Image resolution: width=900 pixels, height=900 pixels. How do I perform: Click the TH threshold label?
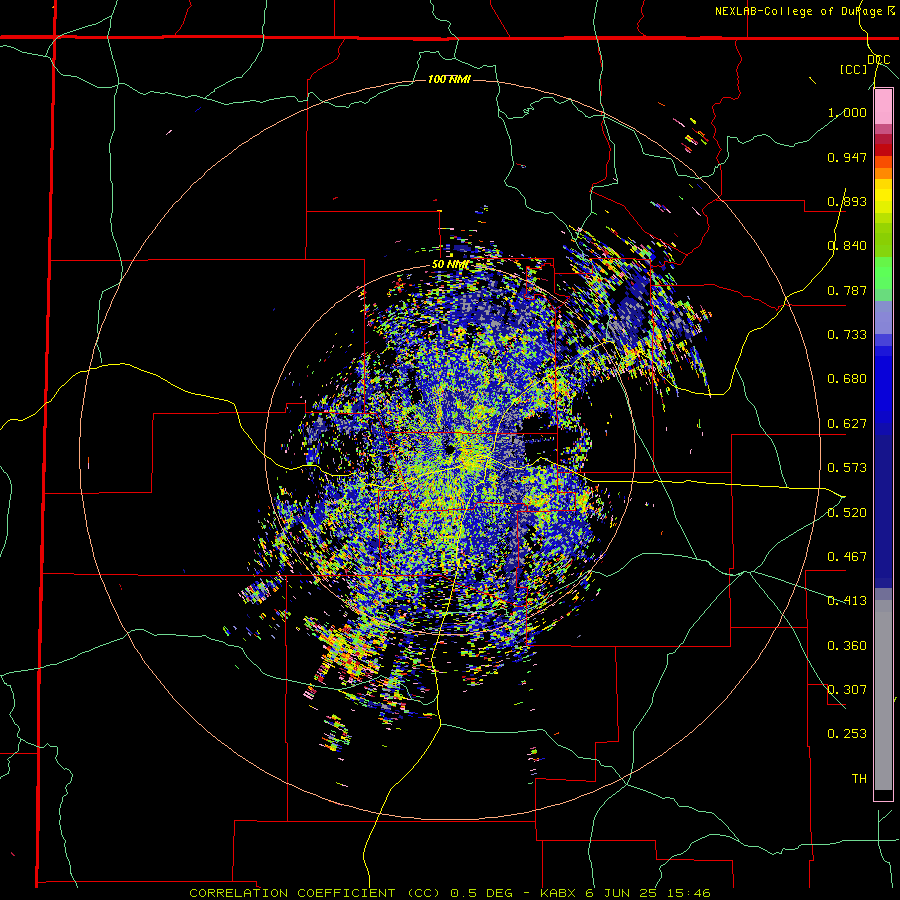pyautogui.click(x=859, y=779)
